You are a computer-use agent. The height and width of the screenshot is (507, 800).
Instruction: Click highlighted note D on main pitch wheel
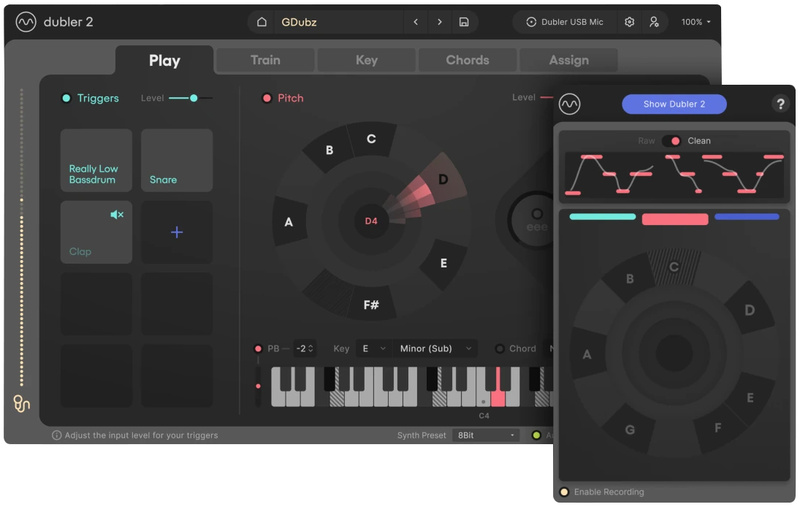pos(443,179)
